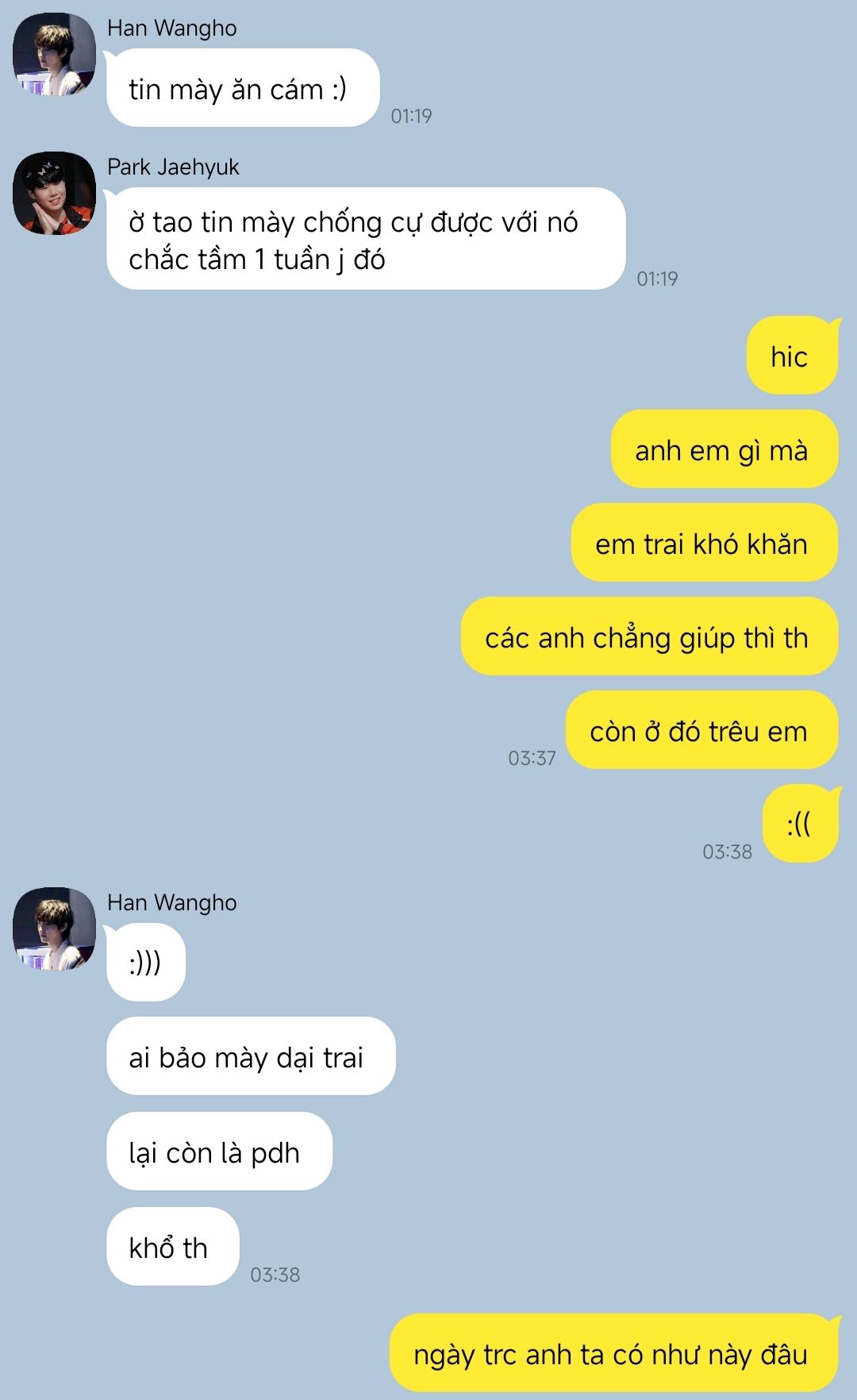Click the 'Han Wangho' name above 'tin mày ăn cám'
This screenshot has height=1400, width=857.
click(x=172, y=28)
